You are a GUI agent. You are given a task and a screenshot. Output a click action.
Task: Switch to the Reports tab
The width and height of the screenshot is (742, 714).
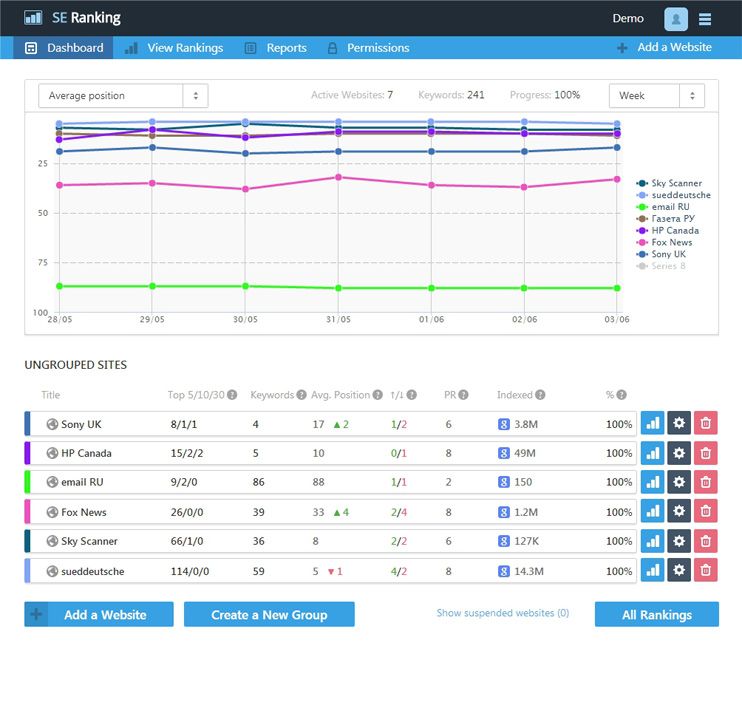275,48
